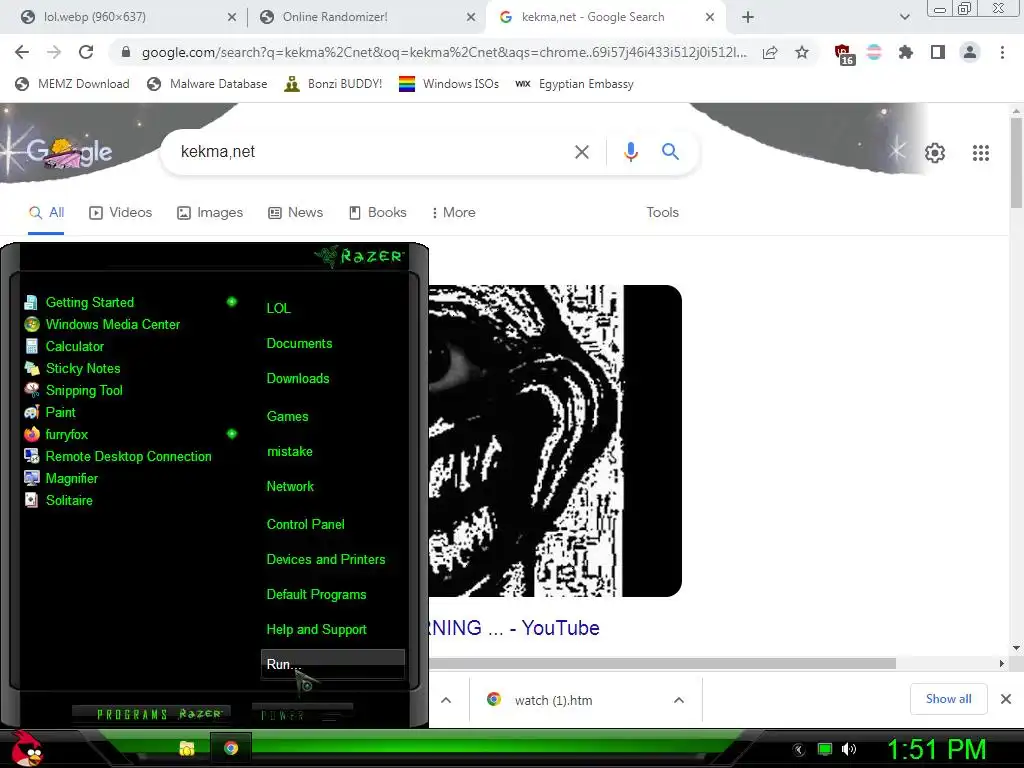This screenshot has height=768, width=1024.
Task: Click the Angry Birds start button
Action: (x=25, y=748)
